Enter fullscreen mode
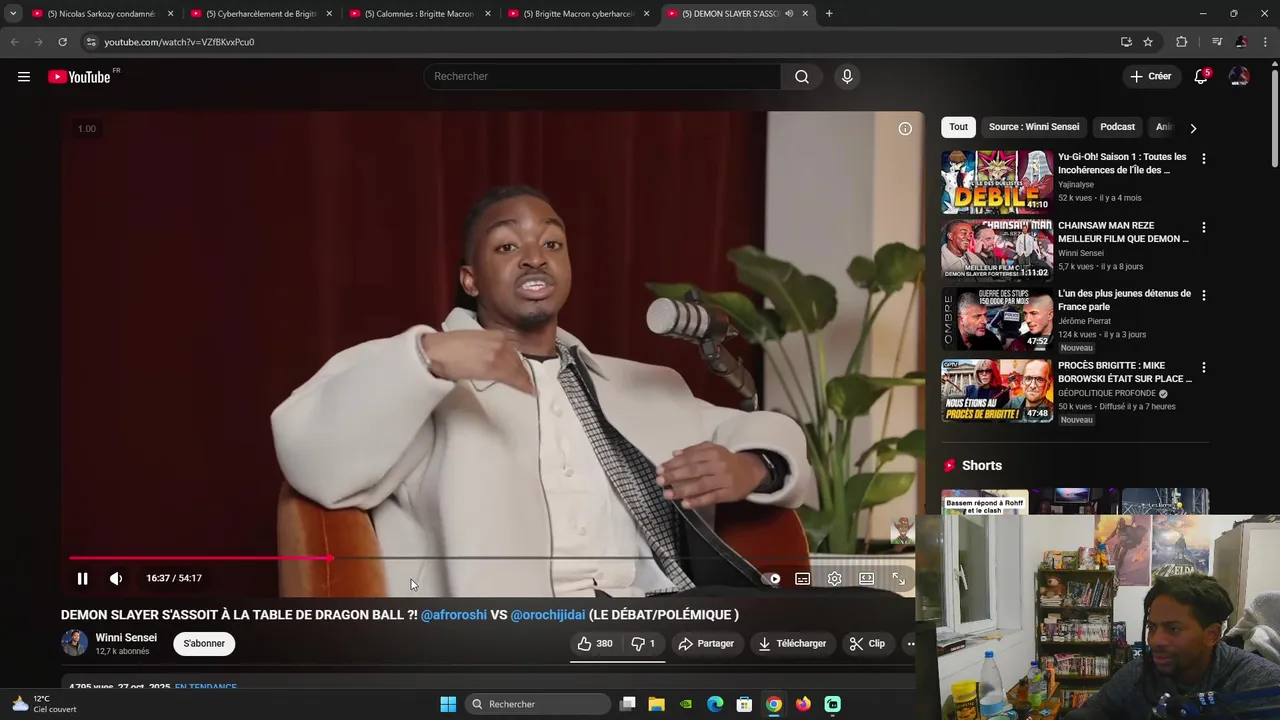This screenshot has width=1280, height=720. coord(898,578)
